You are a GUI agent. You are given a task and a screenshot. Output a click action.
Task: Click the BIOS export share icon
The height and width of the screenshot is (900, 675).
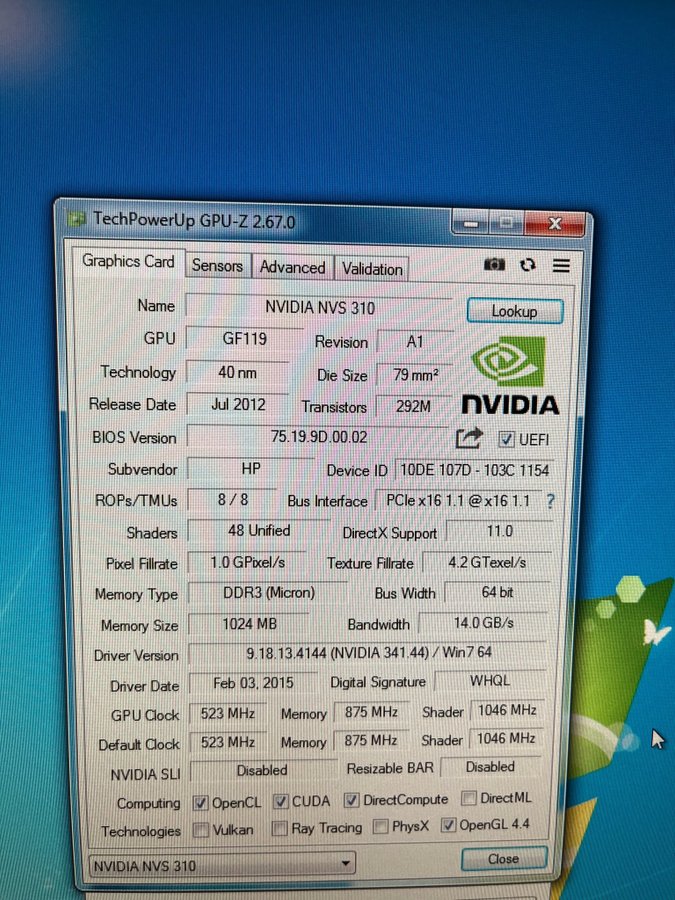point(468,439)
